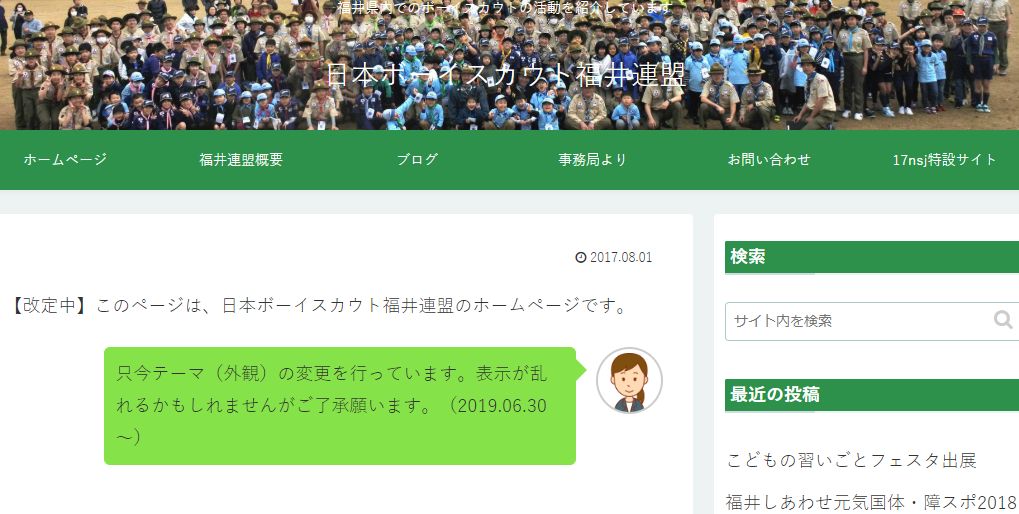Go to 事務局より in the navigation
The height and width of the screenshot is (514, 1019).
[593, 160]
